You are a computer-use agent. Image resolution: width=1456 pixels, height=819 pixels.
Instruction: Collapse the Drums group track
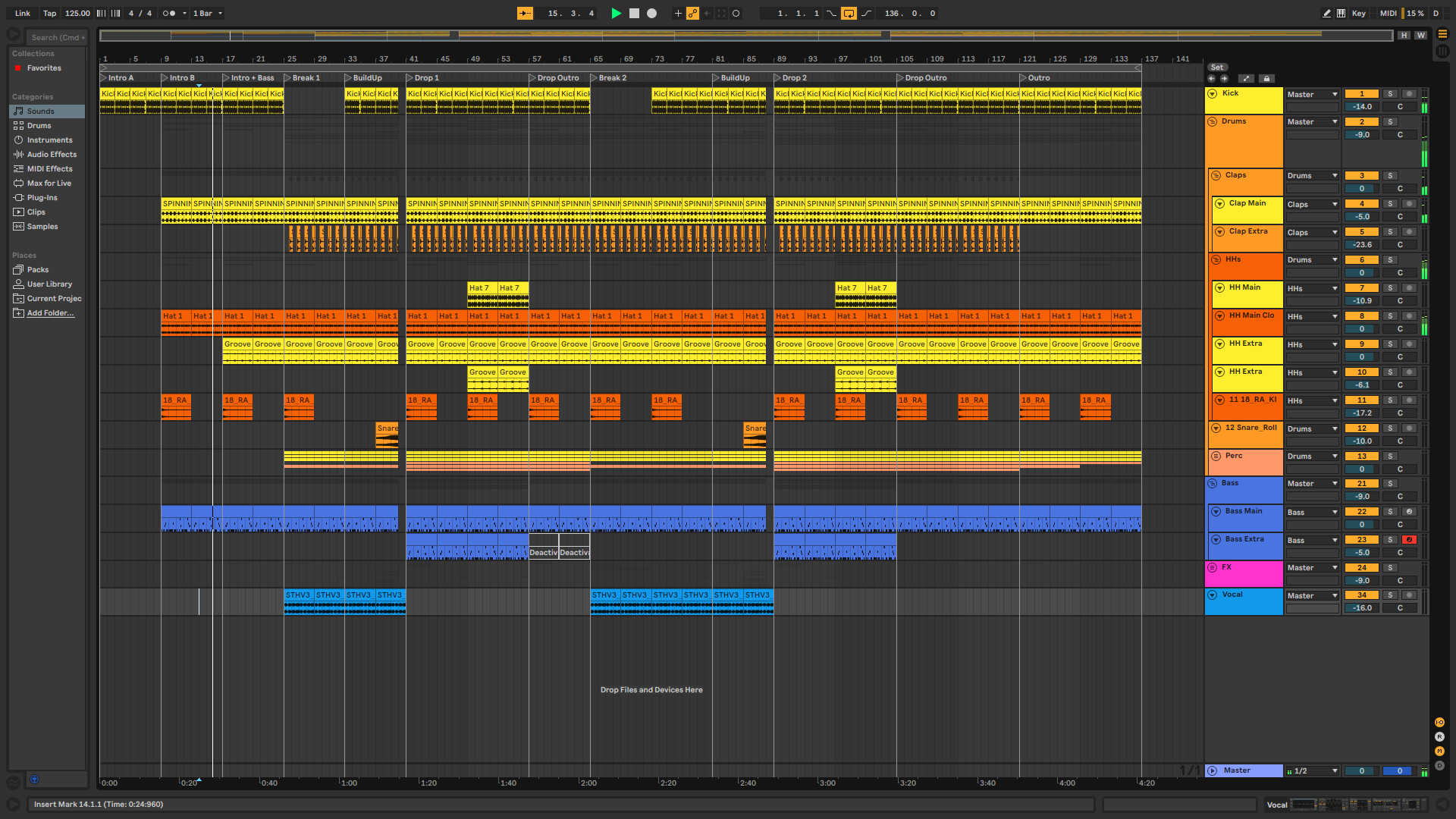pyautogui.click(x=1212, y=121)
